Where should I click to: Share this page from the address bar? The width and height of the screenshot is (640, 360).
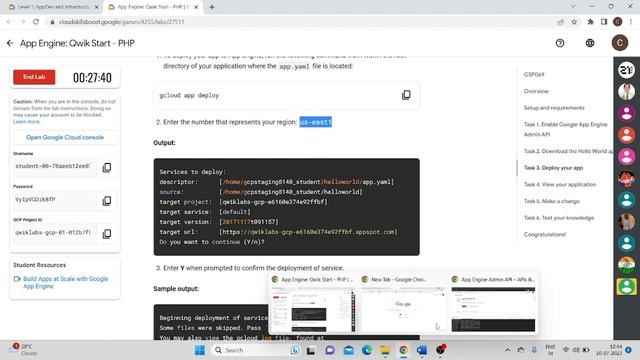tap(561, 22)
